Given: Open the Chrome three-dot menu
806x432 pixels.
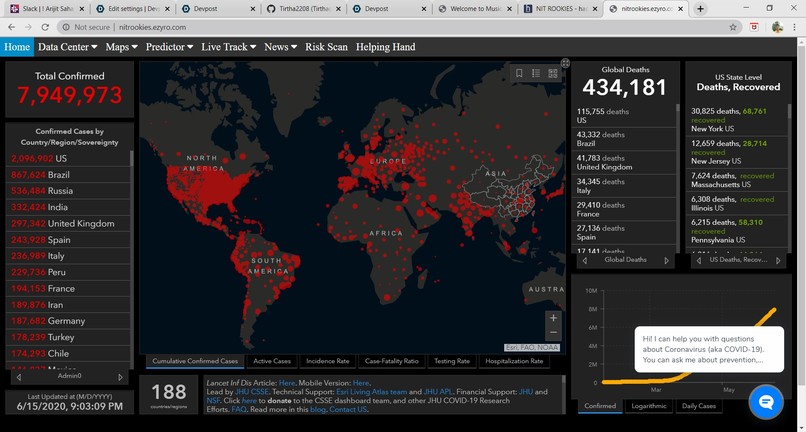Looking at the screenshot, I should point(795,27).
